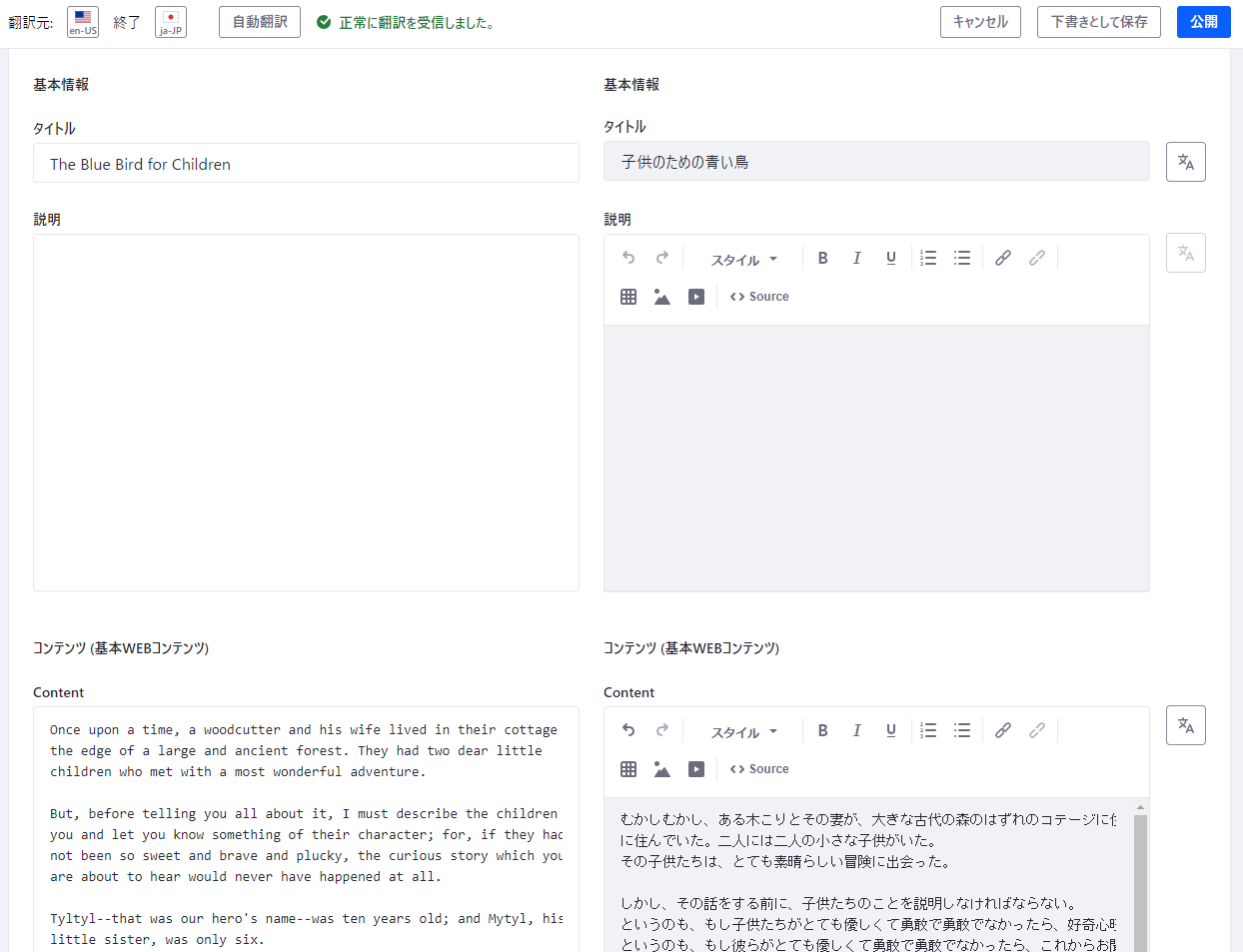Viewport: 1243px width, 952px height.
Task: Insert video in the description editor
Action: (696, 297)
